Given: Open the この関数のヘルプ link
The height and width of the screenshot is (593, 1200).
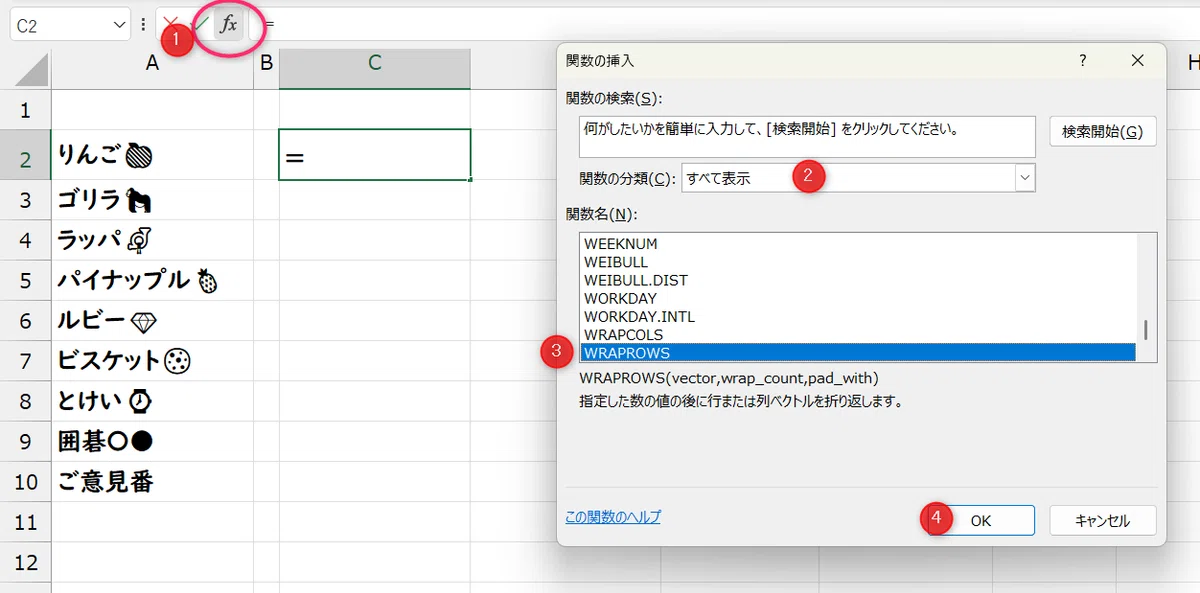Looking at the screenshot, I should [x=613, y=517].
